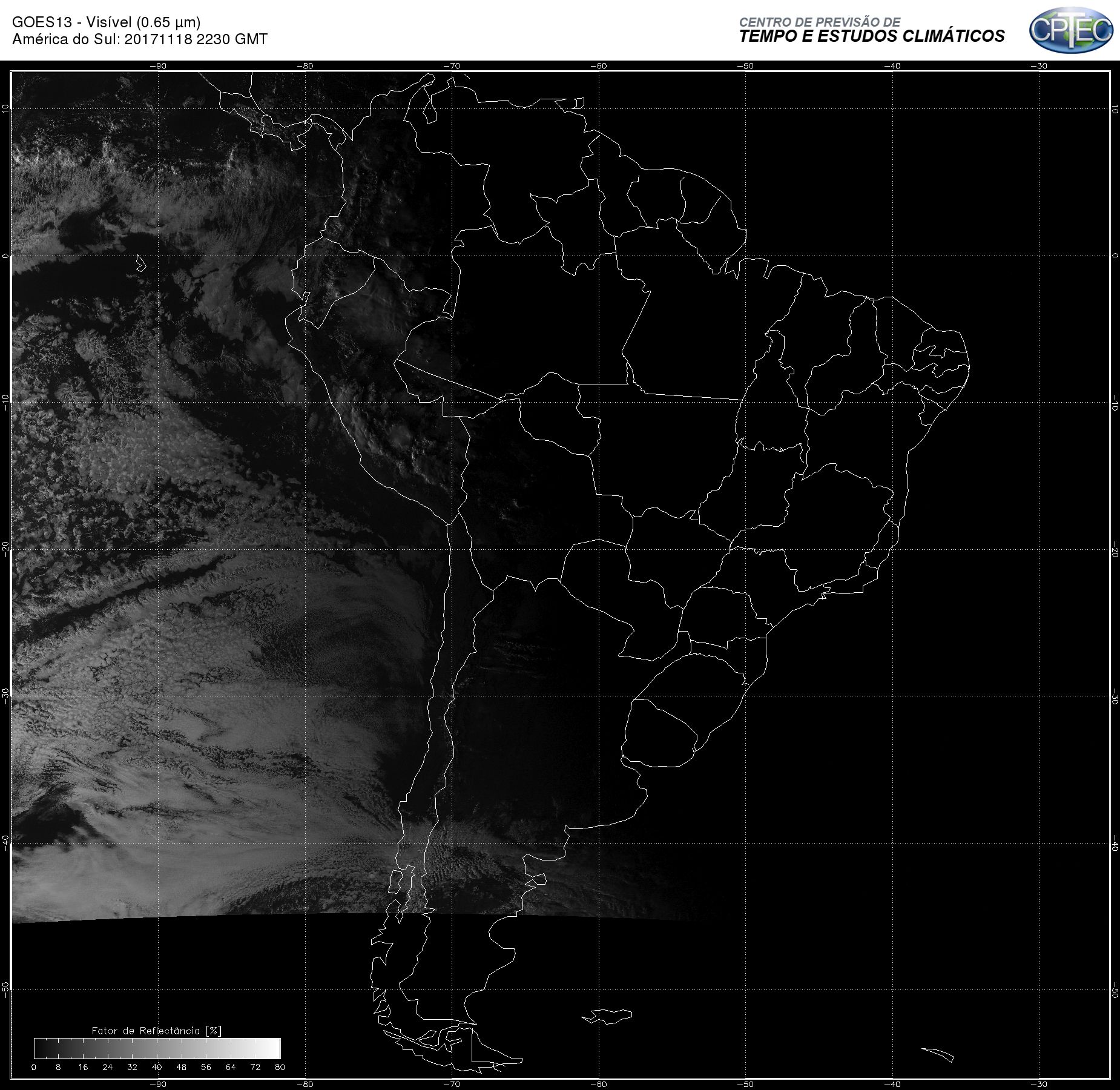Image resolution: width=1120 pixels, height=1090 pixels.
Task: Click the South Georgia island outline
Action: click(x=938, y=1054)
